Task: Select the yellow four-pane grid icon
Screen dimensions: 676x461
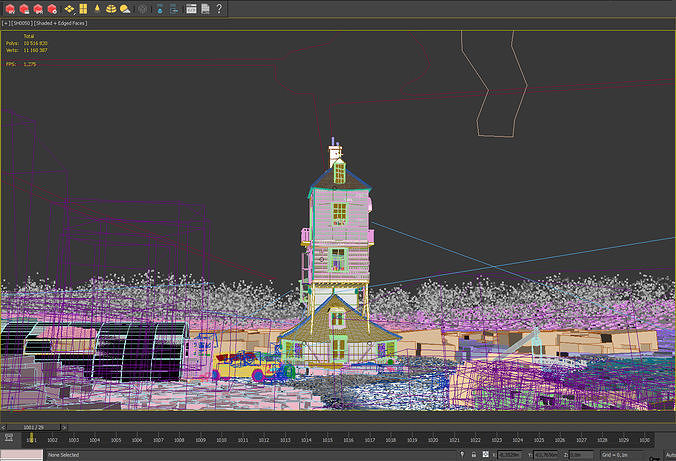Action: tap(84, 9)
